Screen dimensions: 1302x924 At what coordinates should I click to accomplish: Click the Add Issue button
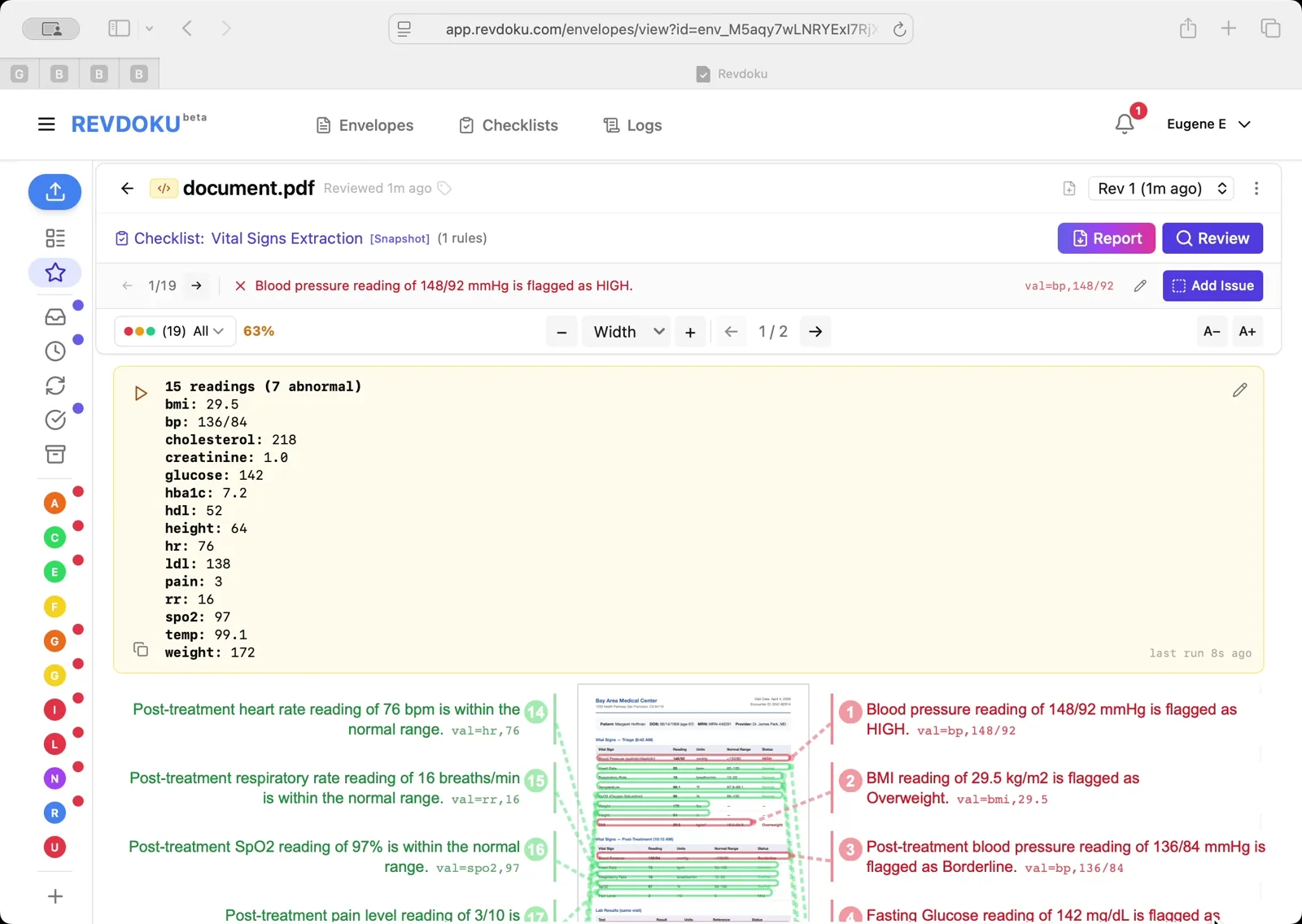[1212, 285]
